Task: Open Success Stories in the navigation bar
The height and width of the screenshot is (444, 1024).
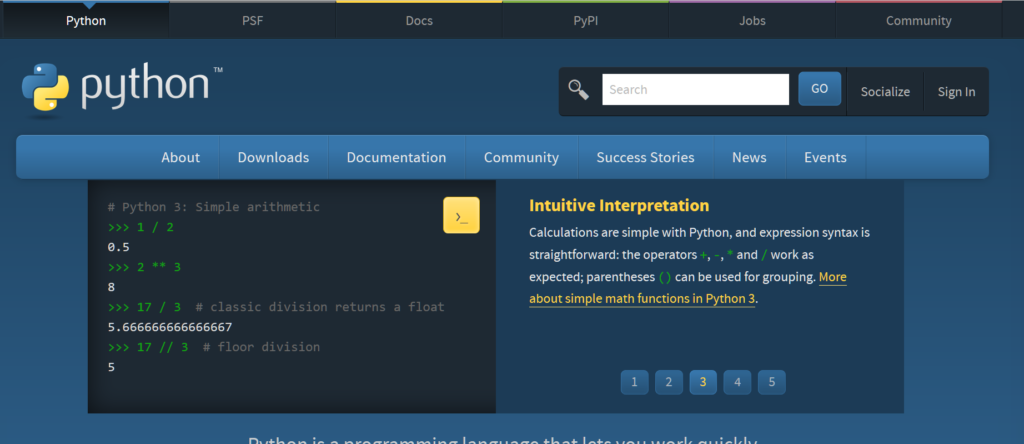Action: 645,157
